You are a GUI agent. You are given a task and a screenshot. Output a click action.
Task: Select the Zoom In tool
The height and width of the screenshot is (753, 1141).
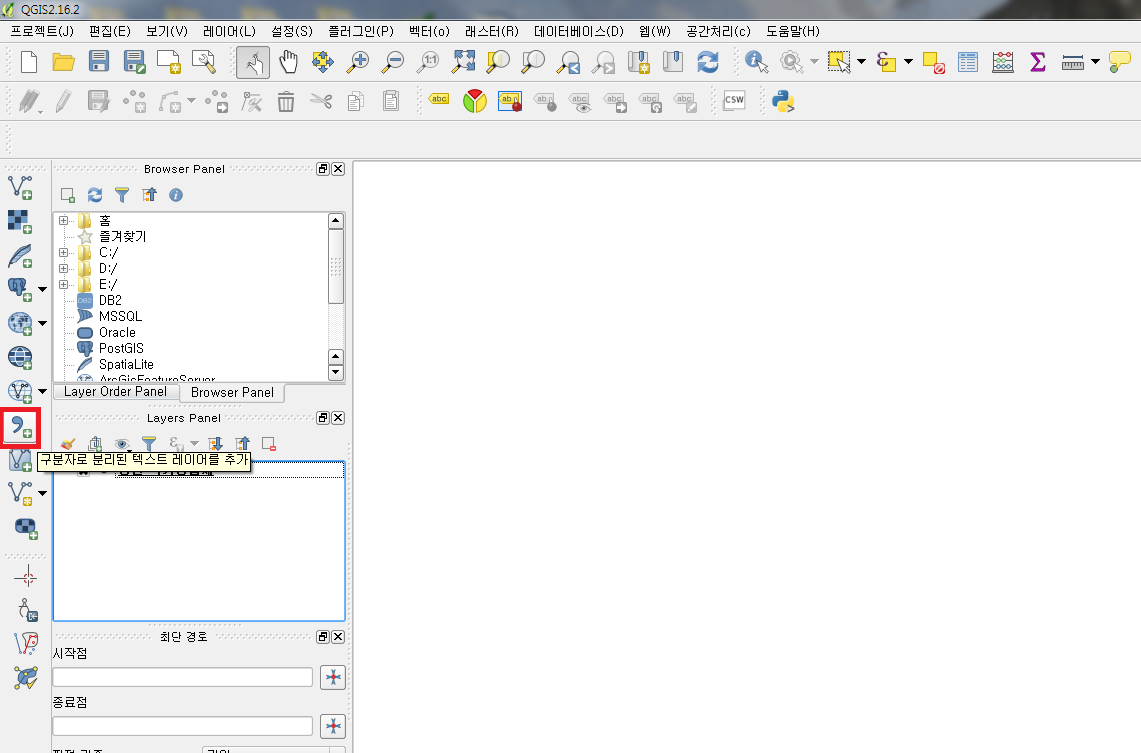tap(357, 62)
